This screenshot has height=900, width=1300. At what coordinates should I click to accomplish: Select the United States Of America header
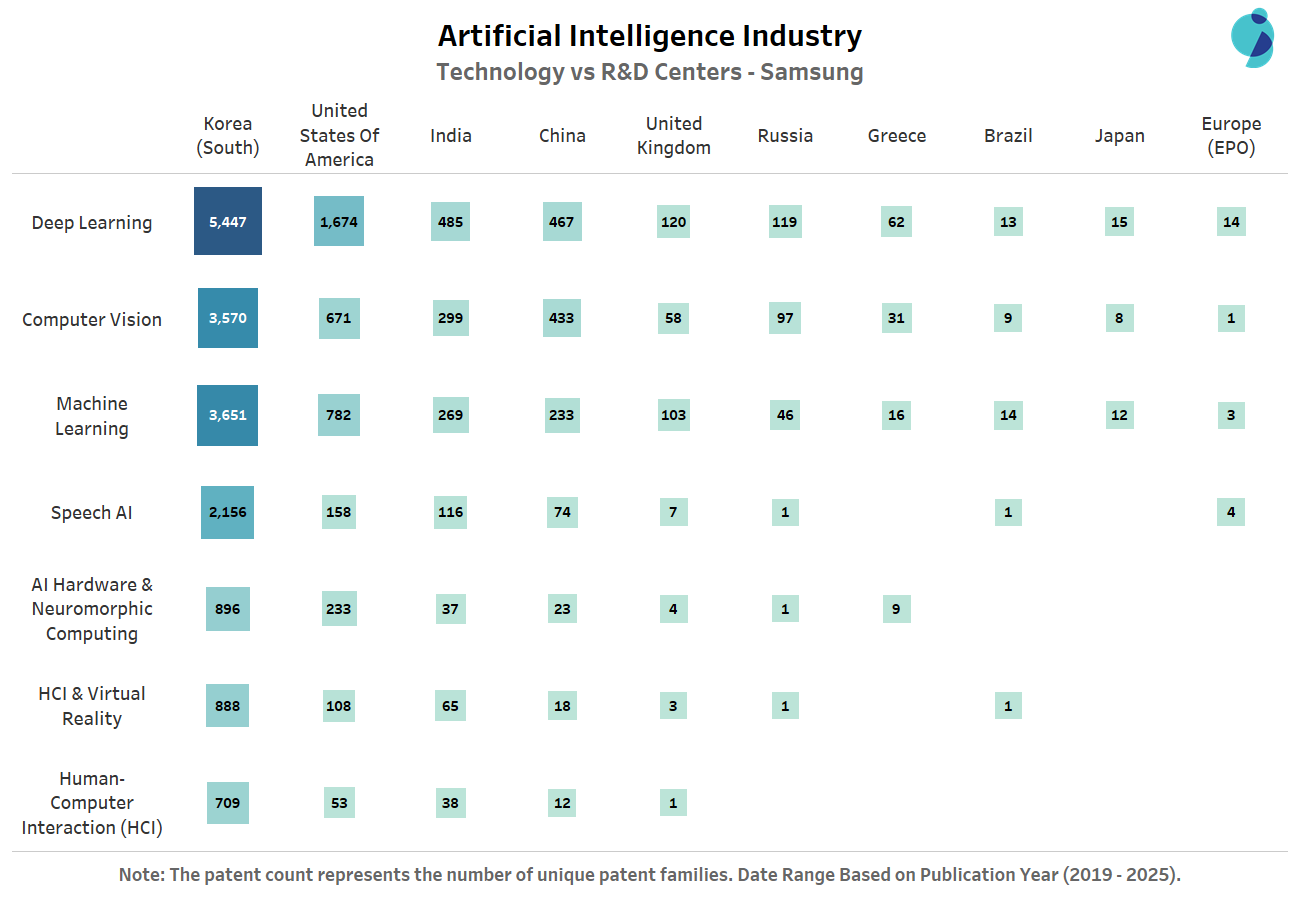[x=339, y=135]
